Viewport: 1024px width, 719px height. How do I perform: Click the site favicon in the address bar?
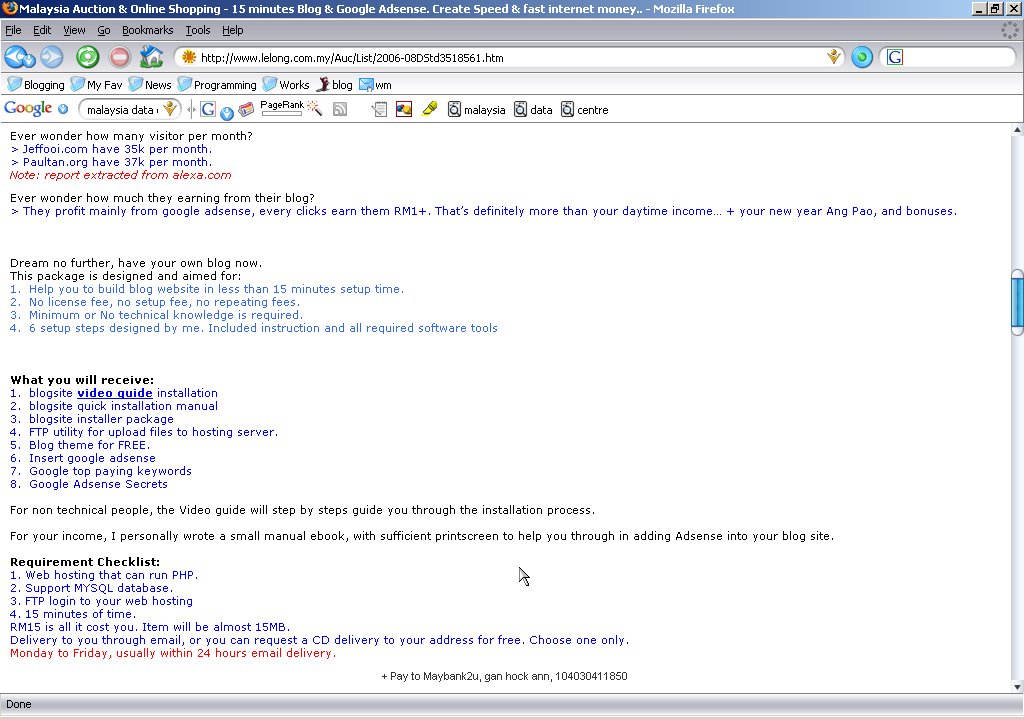[x=189, y=57]
